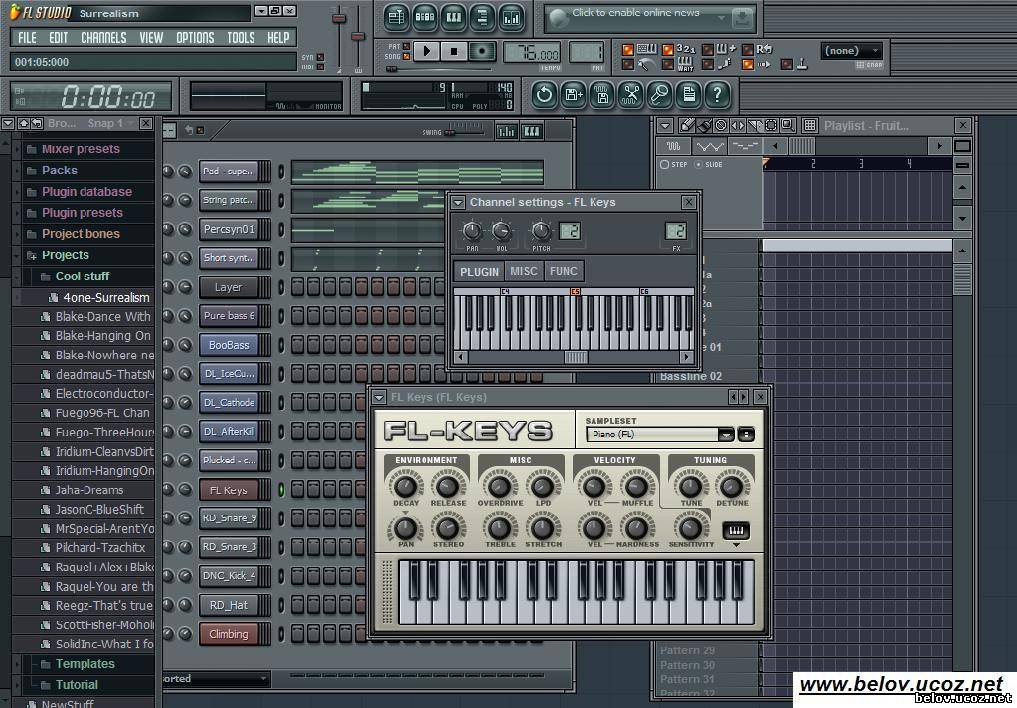This screenshot has height=708, width=1017.
Task: Click the Save new version button
Action: 573,95
